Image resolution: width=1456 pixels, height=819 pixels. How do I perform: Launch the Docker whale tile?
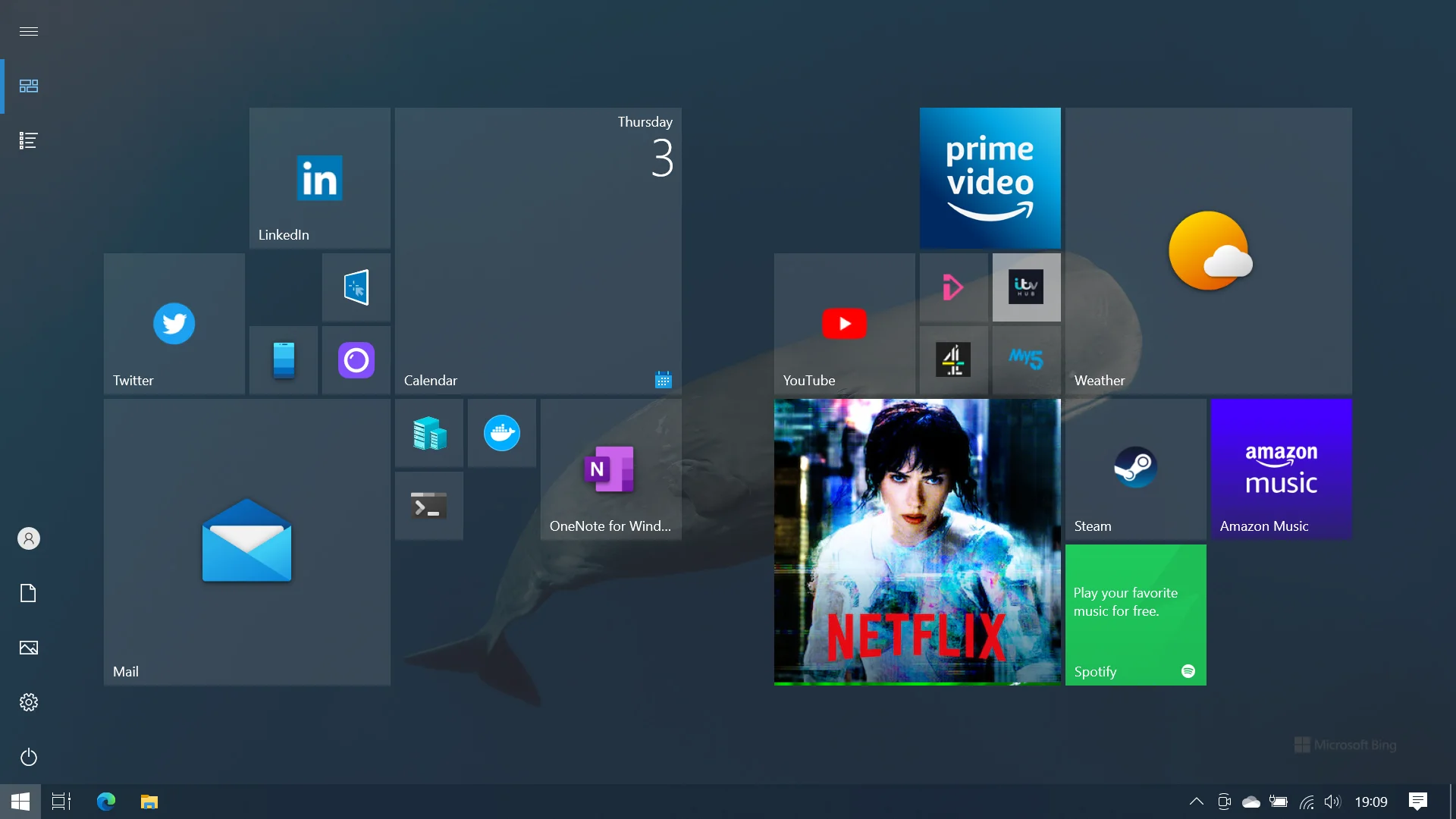501,432
